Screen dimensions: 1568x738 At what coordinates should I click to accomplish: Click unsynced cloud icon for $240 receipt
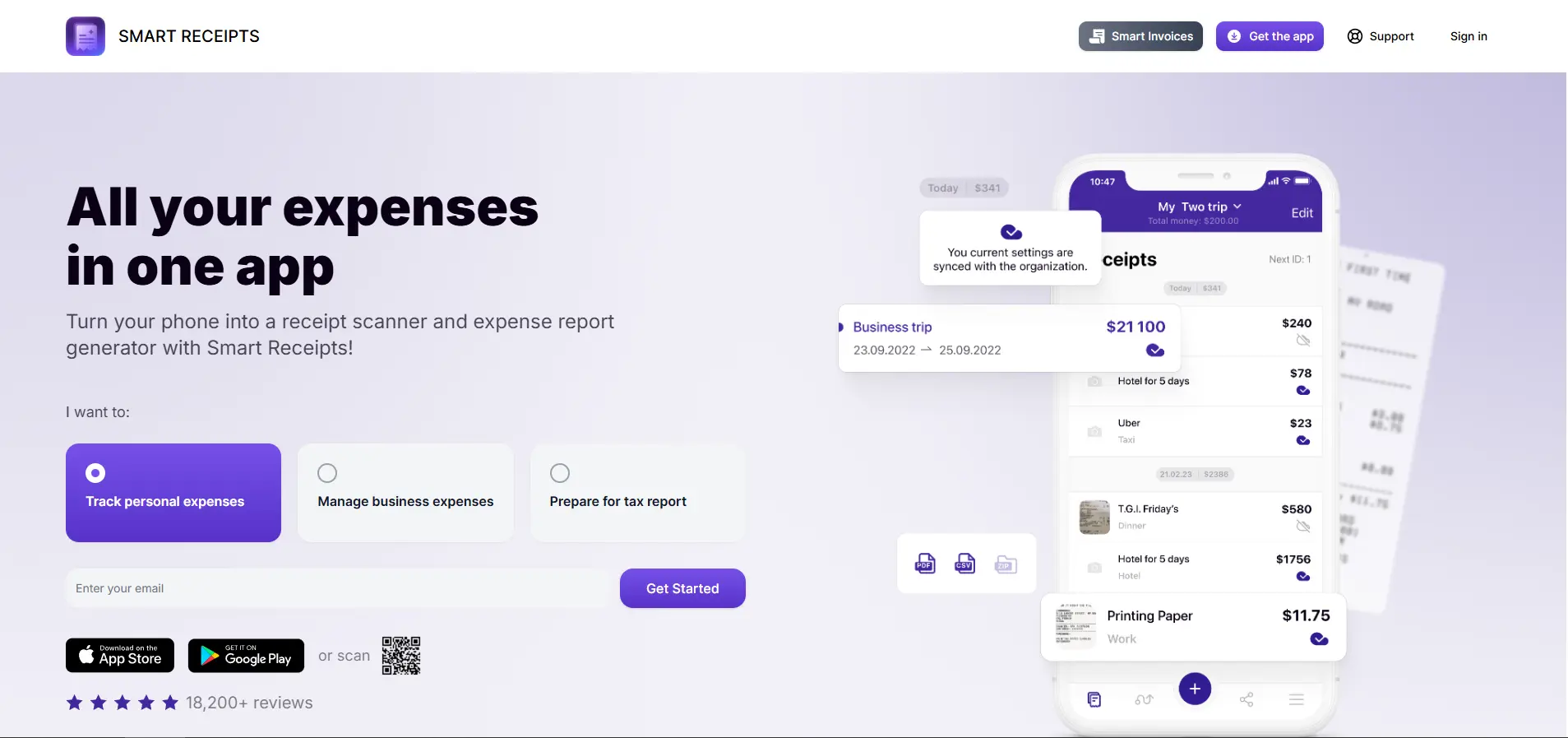[1303, 341]
